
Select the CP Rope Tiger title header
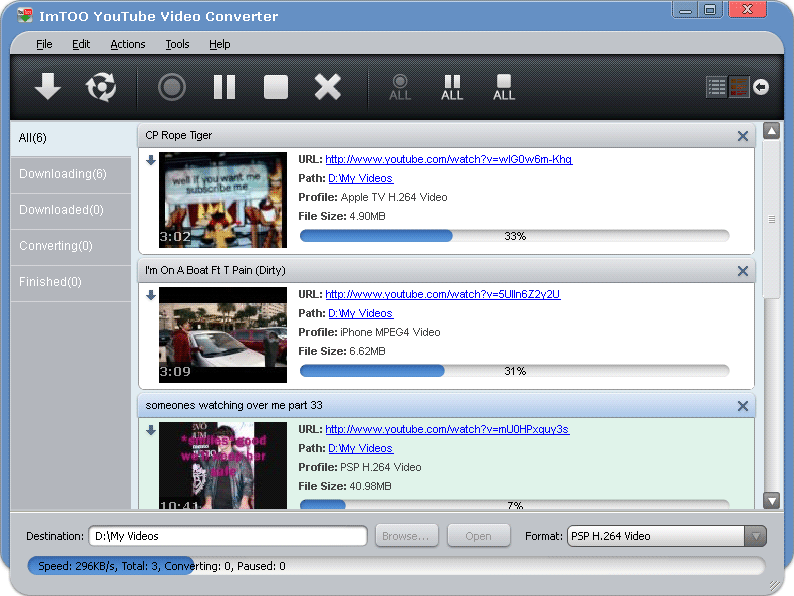pos(446,136)
